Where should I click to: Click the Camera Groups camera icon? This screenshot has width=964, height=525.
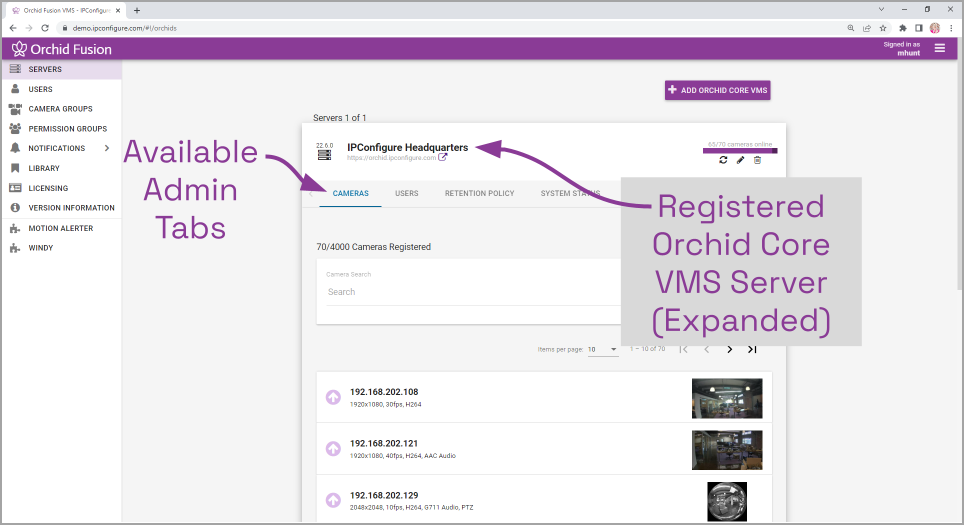[x=15, y=109]
